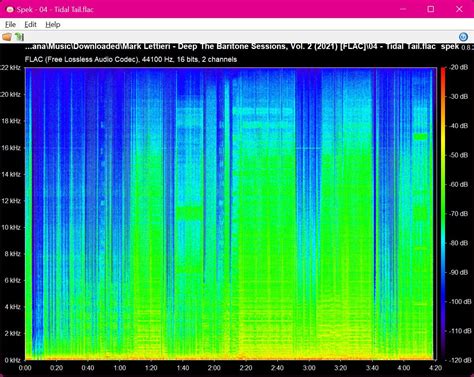Click the -20 dB scale label
This screenshot has height=377, width=474.
[459, 67]
